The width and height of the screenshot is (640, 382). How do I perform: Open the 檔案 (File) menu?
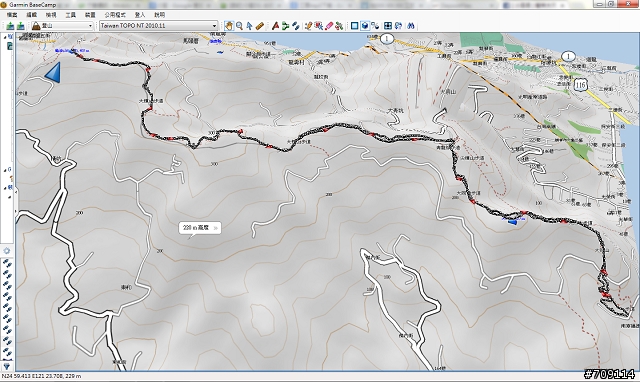pyautogui.click(x=12, y=15)
